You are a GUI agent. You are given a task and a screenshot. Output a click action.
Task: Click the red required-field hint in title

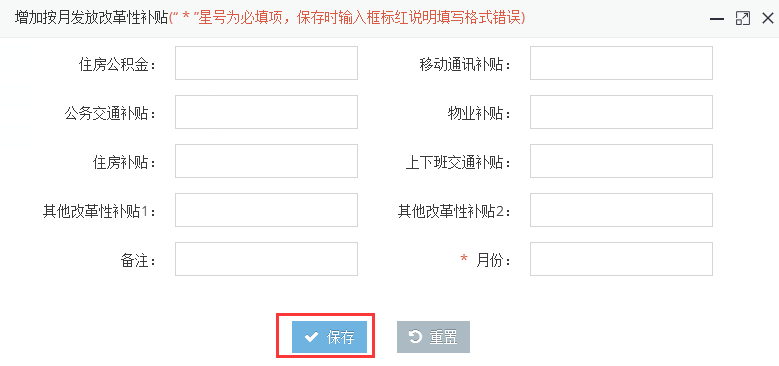[347, 19]
